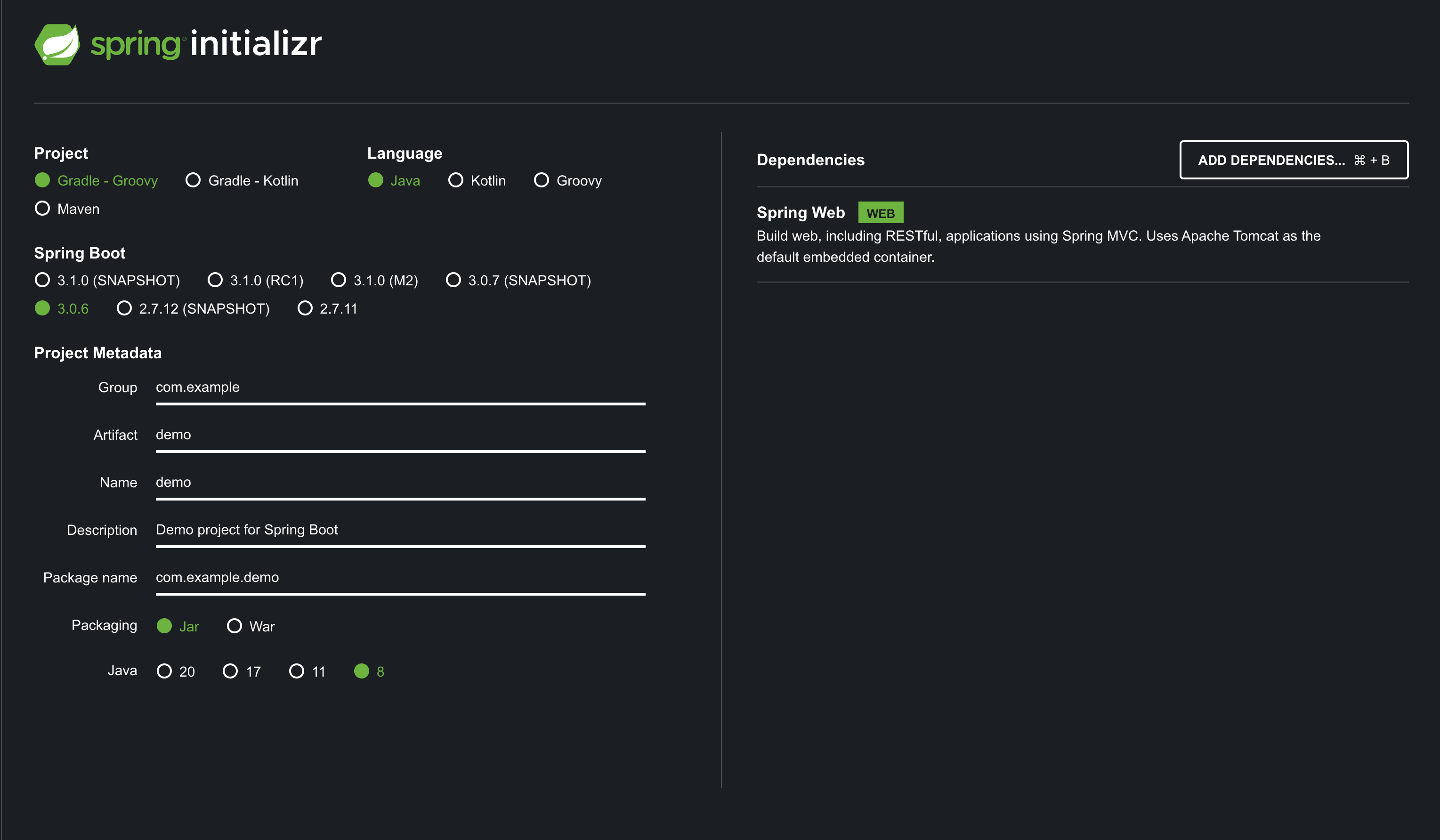Click the Spring leaf logo icon
Viewport: 1440px width, 840px height.
[x=57, y=45]
